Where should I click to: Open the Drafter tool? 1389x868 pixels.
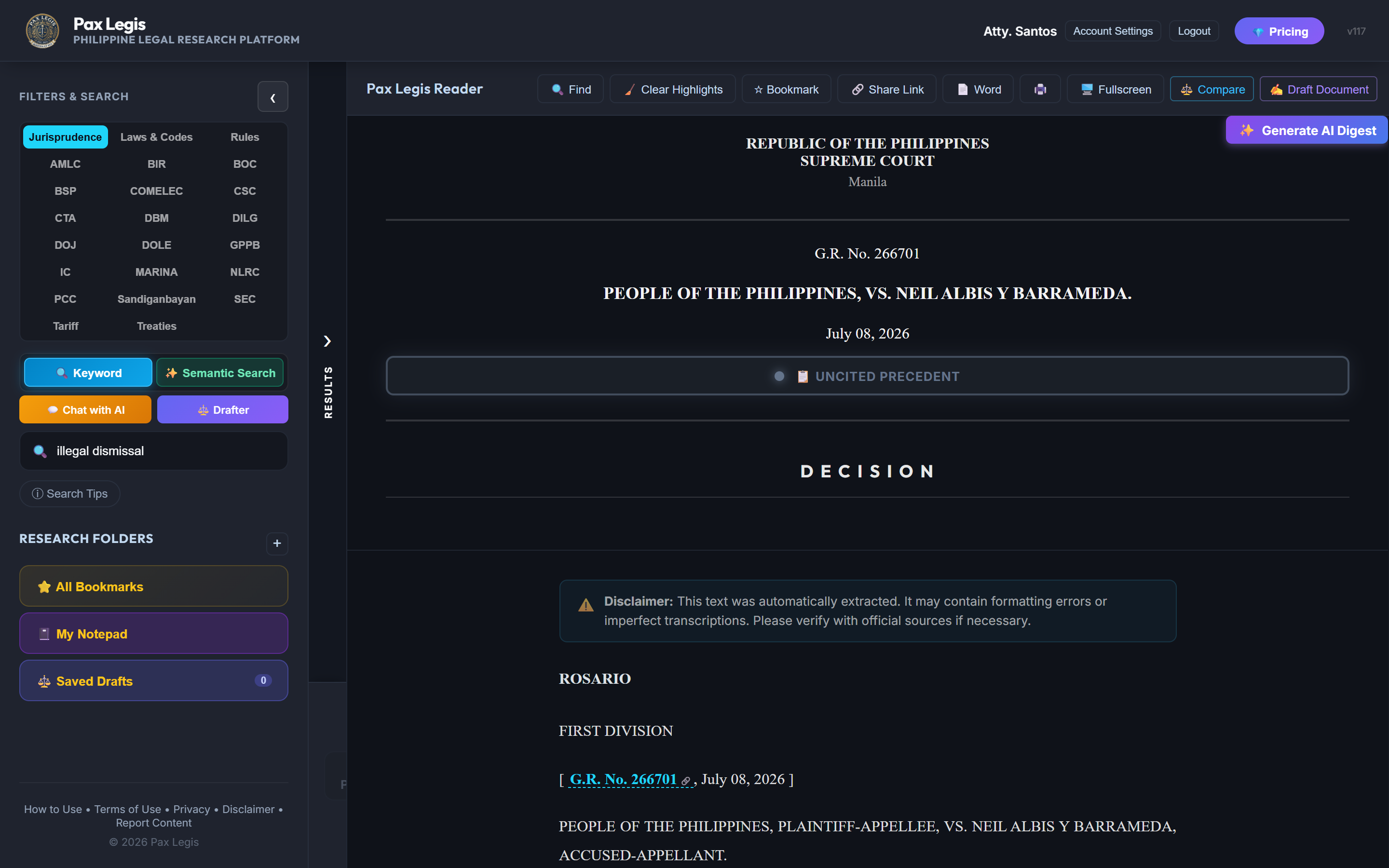tap(223, 409)
